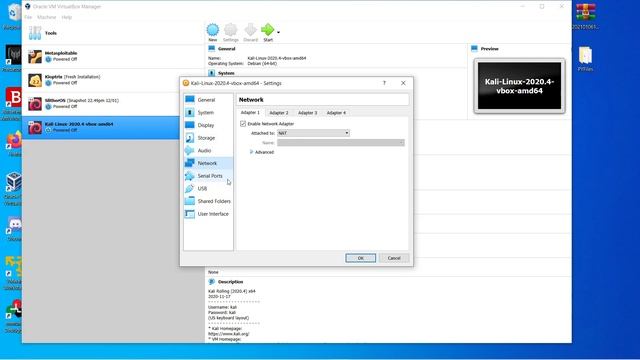Close the Settings dialog with X
The image size is (640, 360).
click(x=403, y=83)
